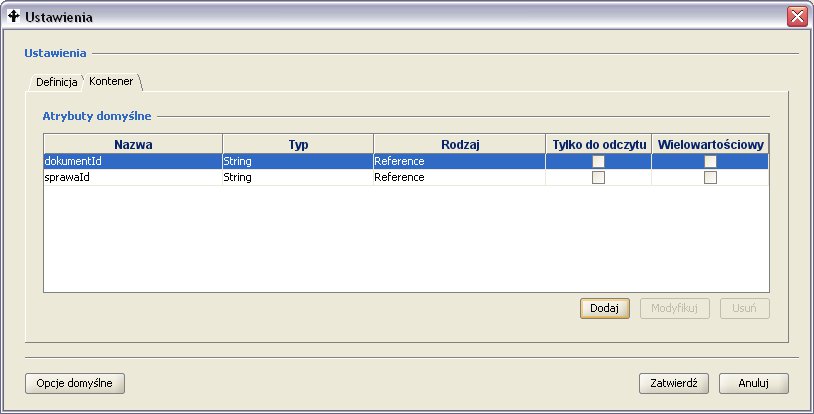Confirm settings with Zatwierdź button
The height and width of the screenshot is (414, 814).
(x=674, y=383)
